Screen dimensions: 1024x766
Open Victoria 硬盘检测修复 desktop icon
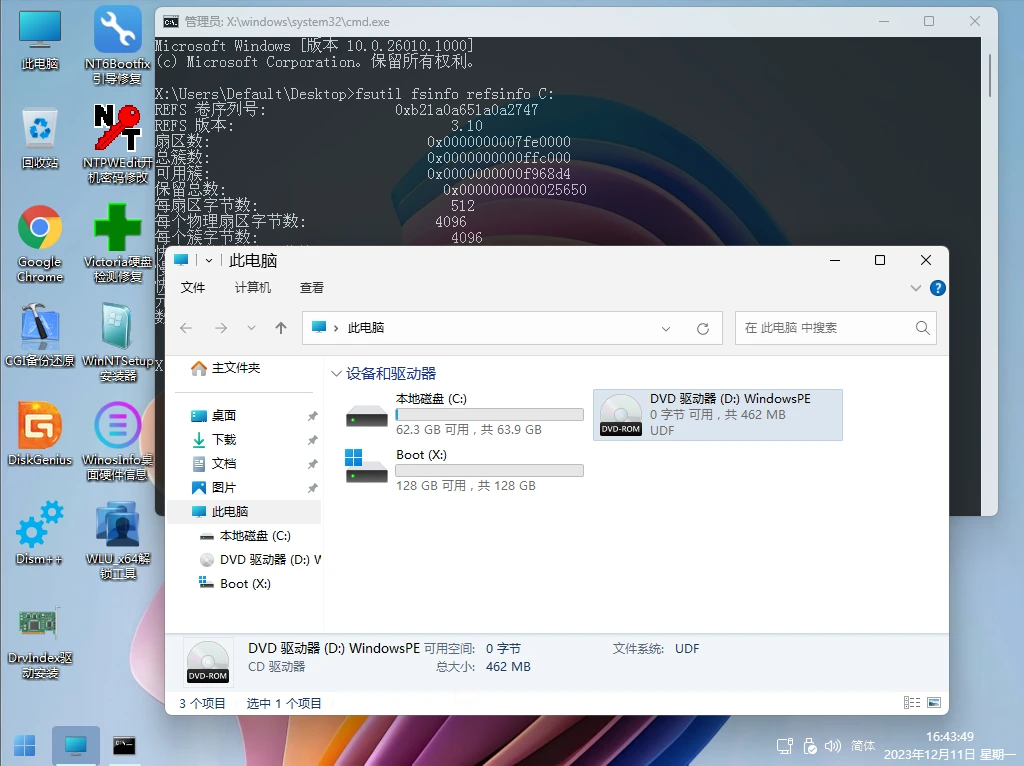[x=118, y=243]
